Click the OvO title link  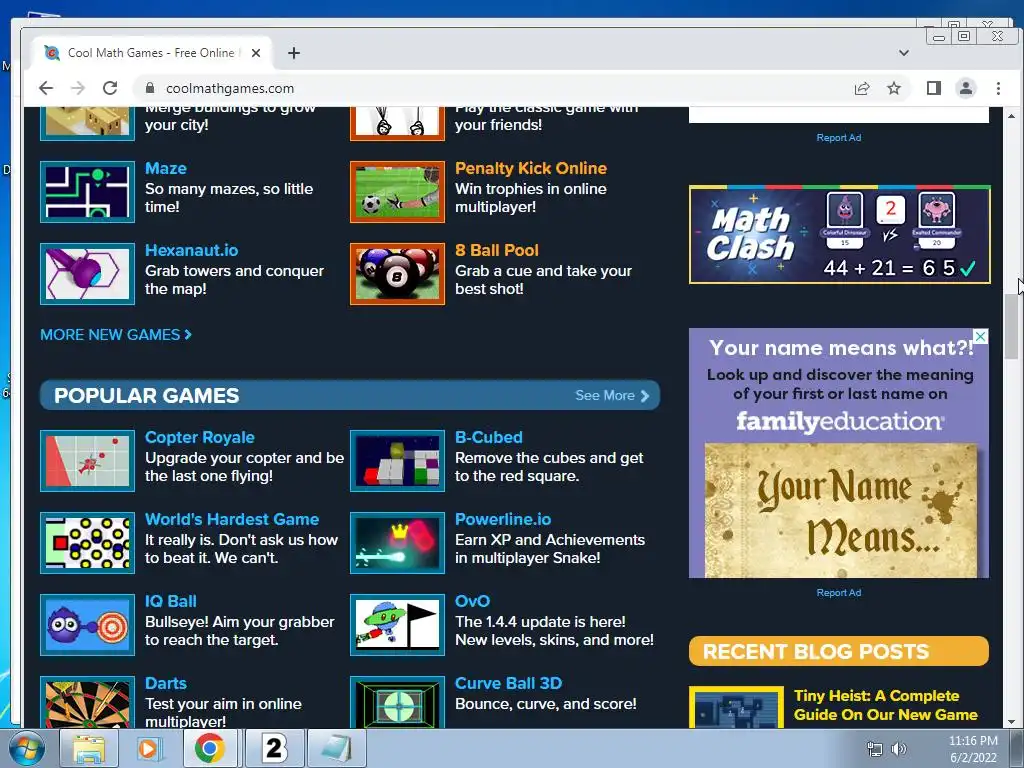point(472,601)
